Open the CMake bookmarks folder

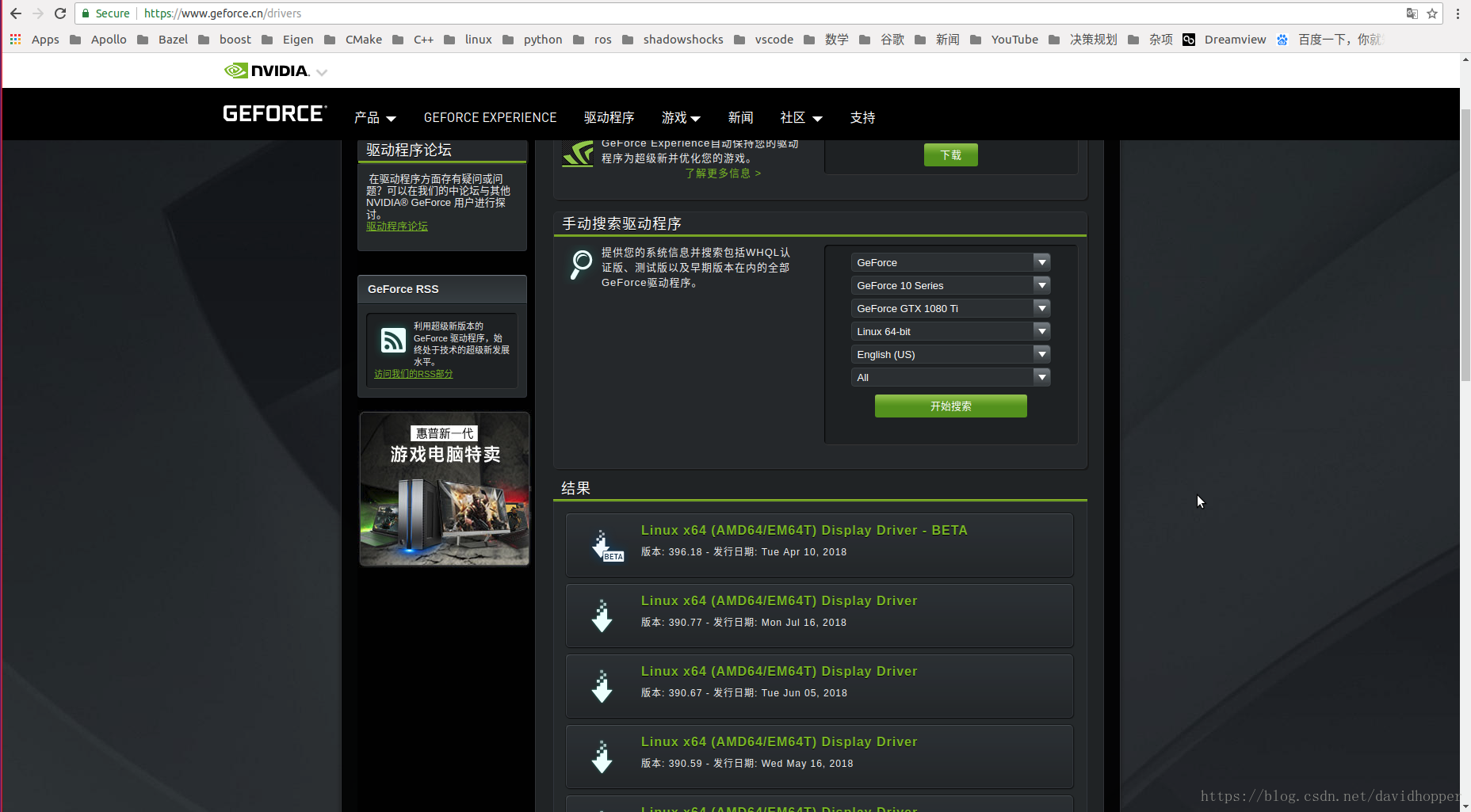(353, 40)
